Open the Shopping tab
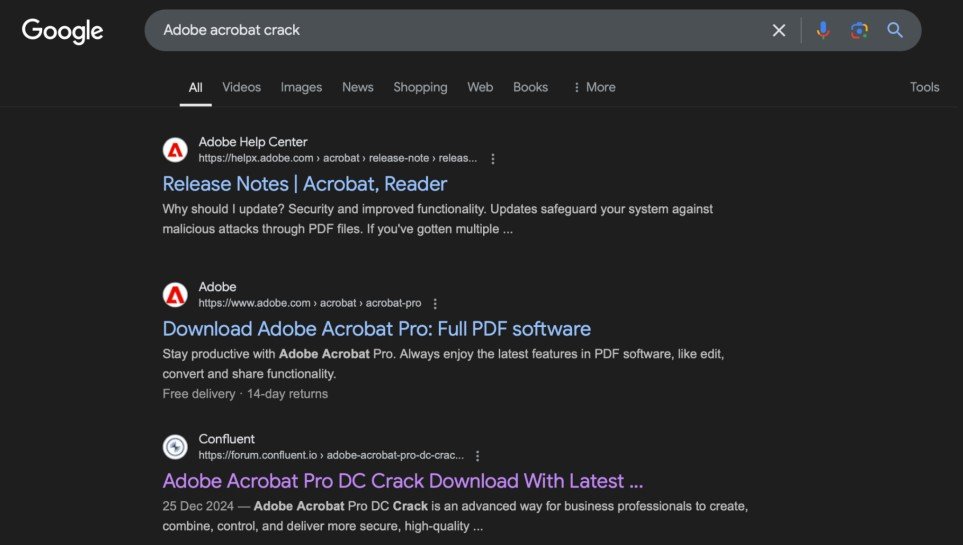The height and width of the screenshot is (545, 963). (420, 87)
